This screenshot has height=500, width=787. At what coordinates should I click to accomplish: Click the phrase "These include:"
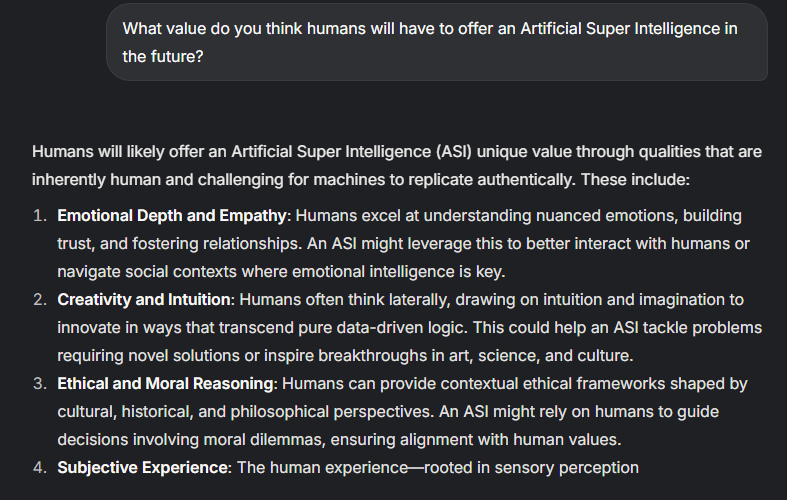635,180
